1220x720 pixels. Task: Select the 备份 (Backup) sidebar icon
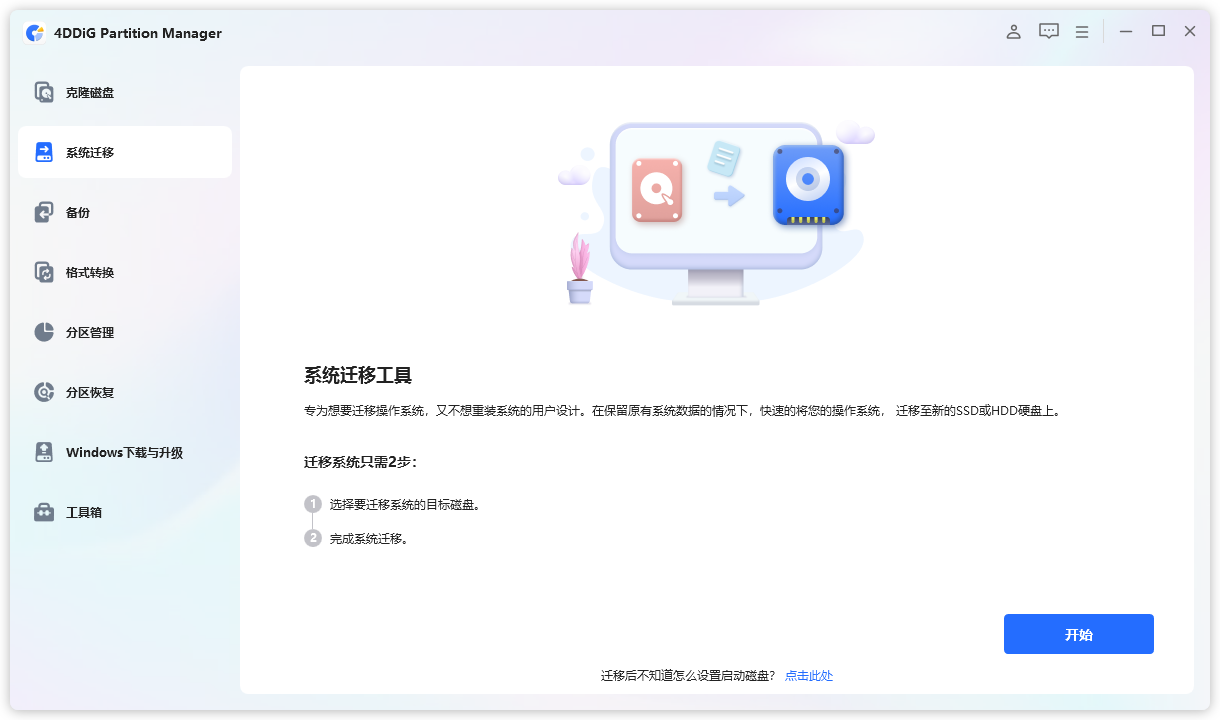tap(43, 212)
